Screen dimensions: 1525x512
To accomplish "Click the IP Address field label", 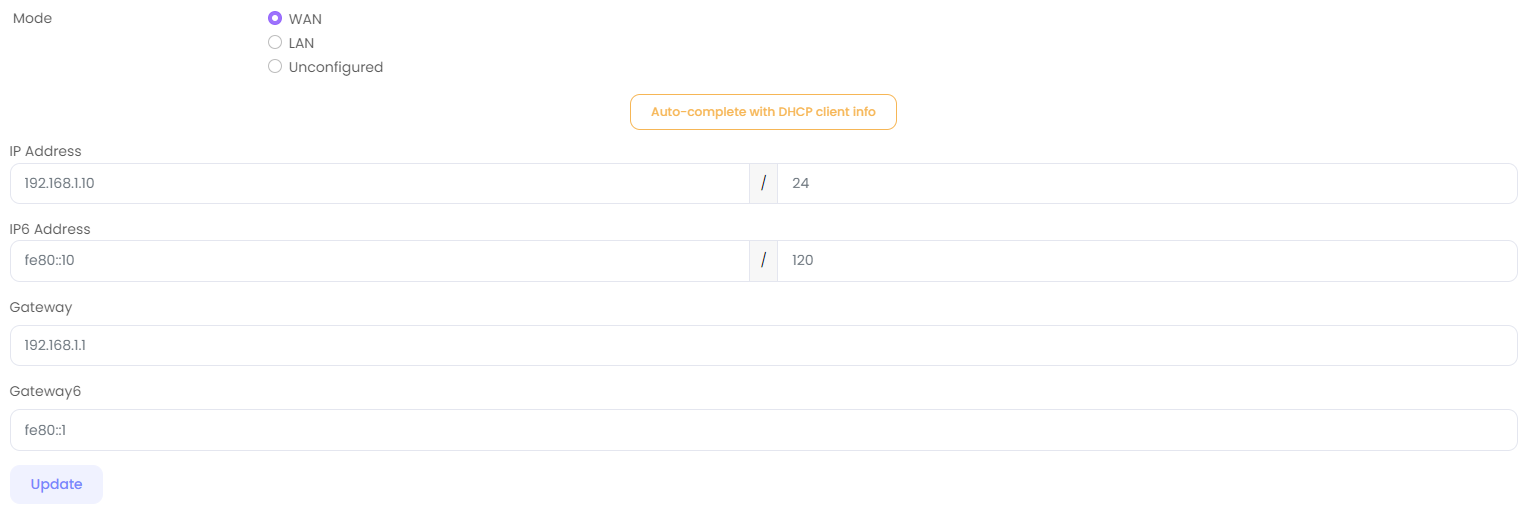I will [46, 151].
